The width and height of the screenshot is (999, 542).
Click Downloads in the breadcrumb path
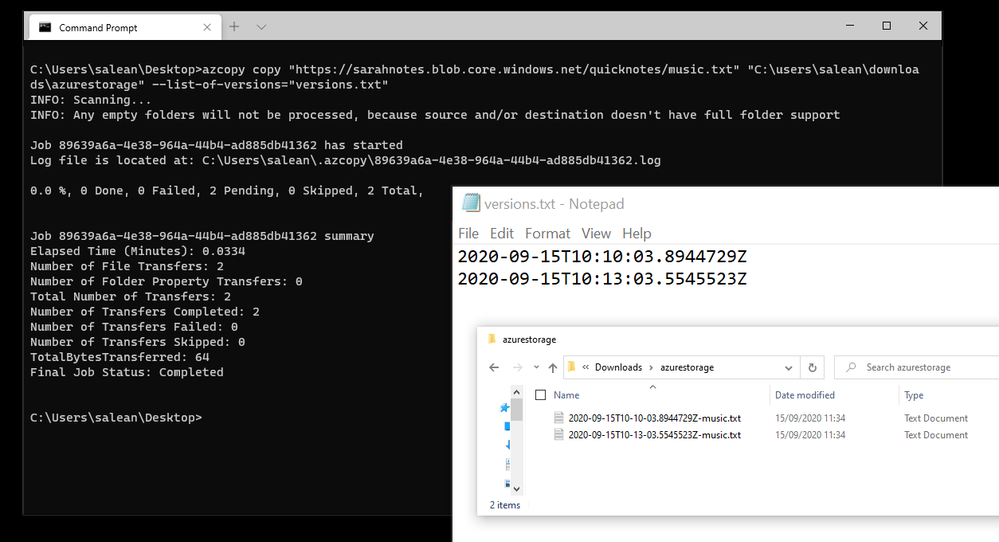coord(618,367)
